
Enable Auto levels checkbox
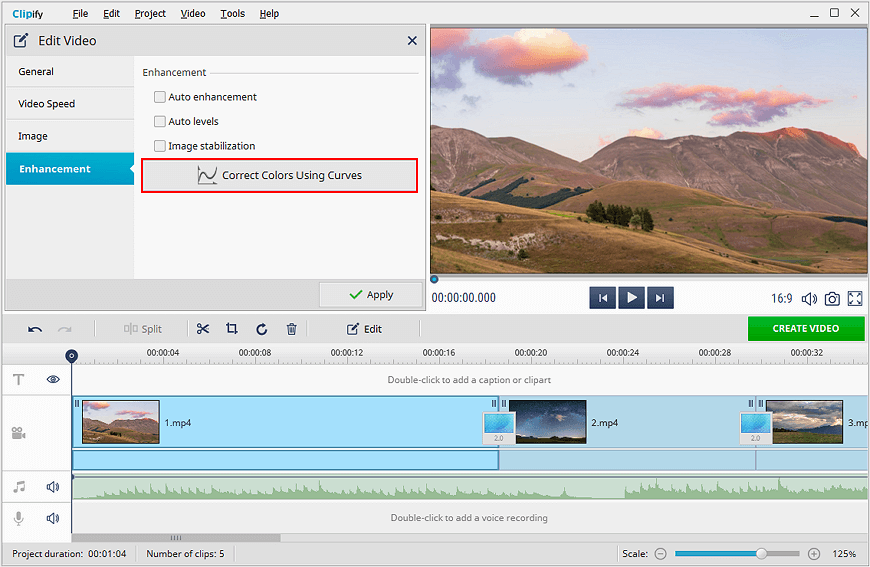pos(160,122)
